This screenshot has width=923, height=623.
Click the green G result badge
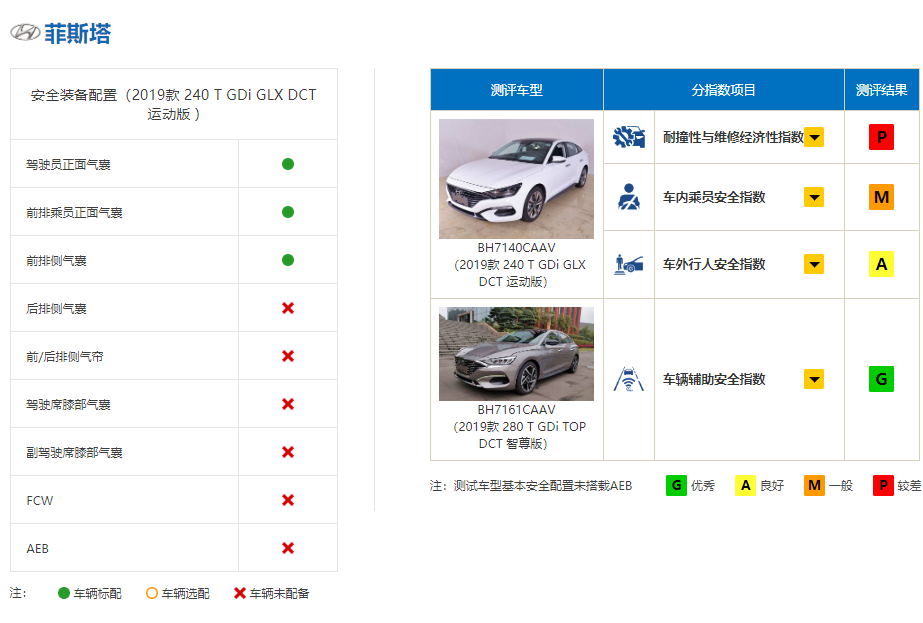[881, 379]
